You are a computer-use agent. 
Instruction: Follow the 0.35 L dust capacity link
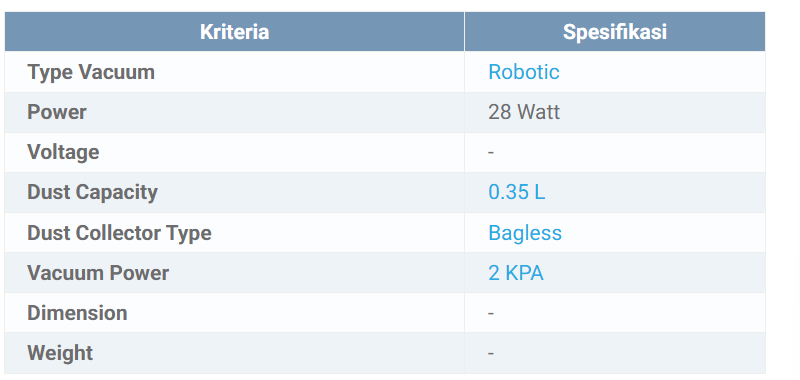click(516, 192)
